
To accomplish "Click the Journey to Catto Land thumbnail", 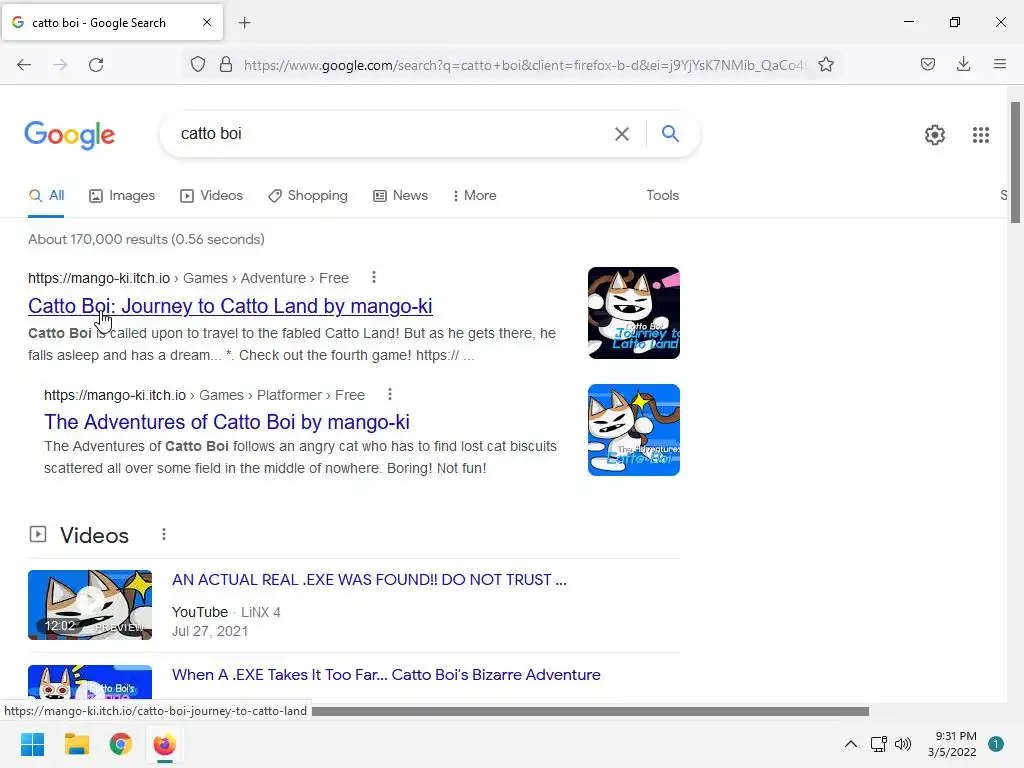I will (x=633, y=313).
